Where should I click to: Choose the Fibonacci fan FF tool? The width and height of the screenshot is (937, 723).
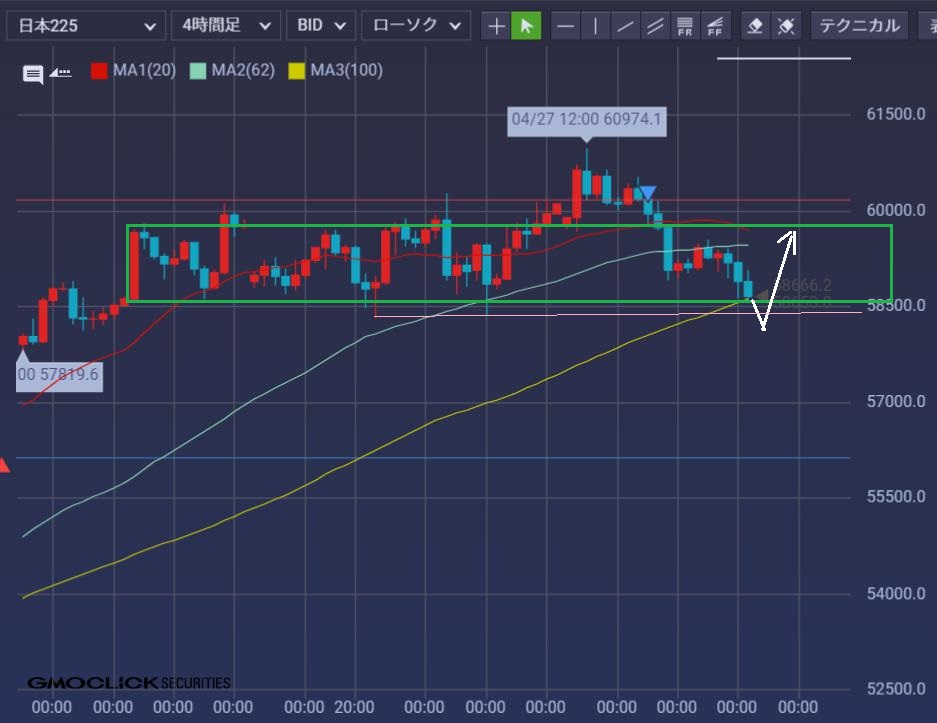click(x=716, y=26)
